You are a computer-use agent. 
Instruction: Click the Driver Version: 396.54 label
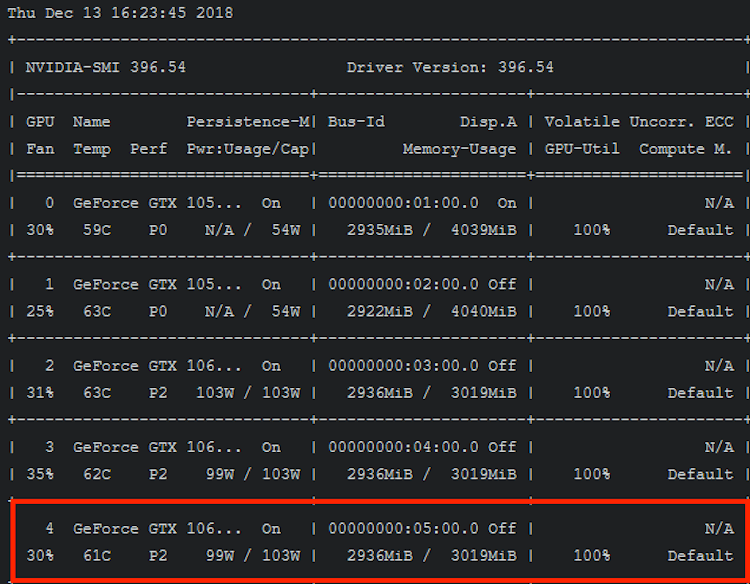pos(450,67)
